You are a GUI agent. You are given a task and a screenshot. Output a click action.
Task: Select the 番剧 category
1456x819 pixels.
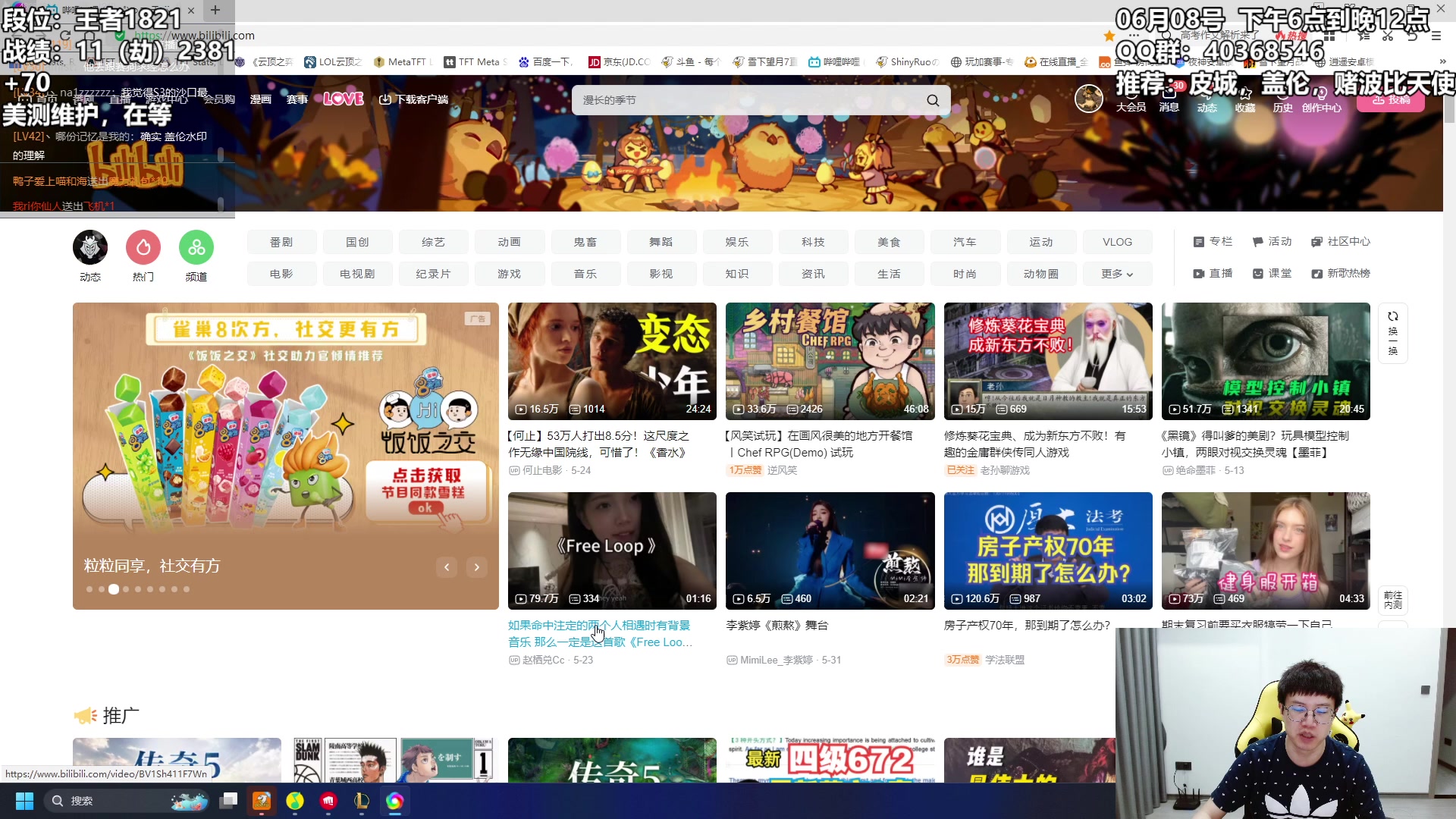click(x=281, y=242)
